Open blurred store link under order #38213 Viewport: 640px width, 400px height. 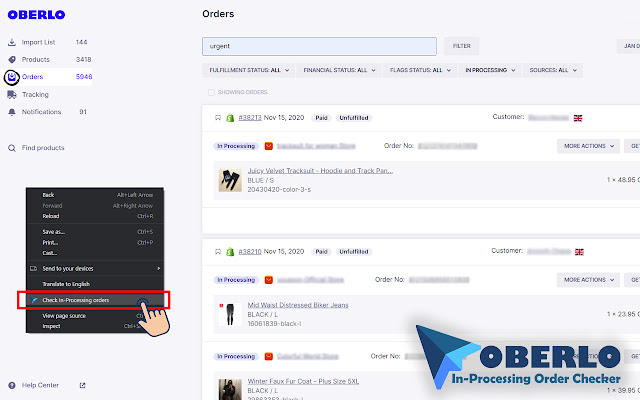click(x=316, y=146)
